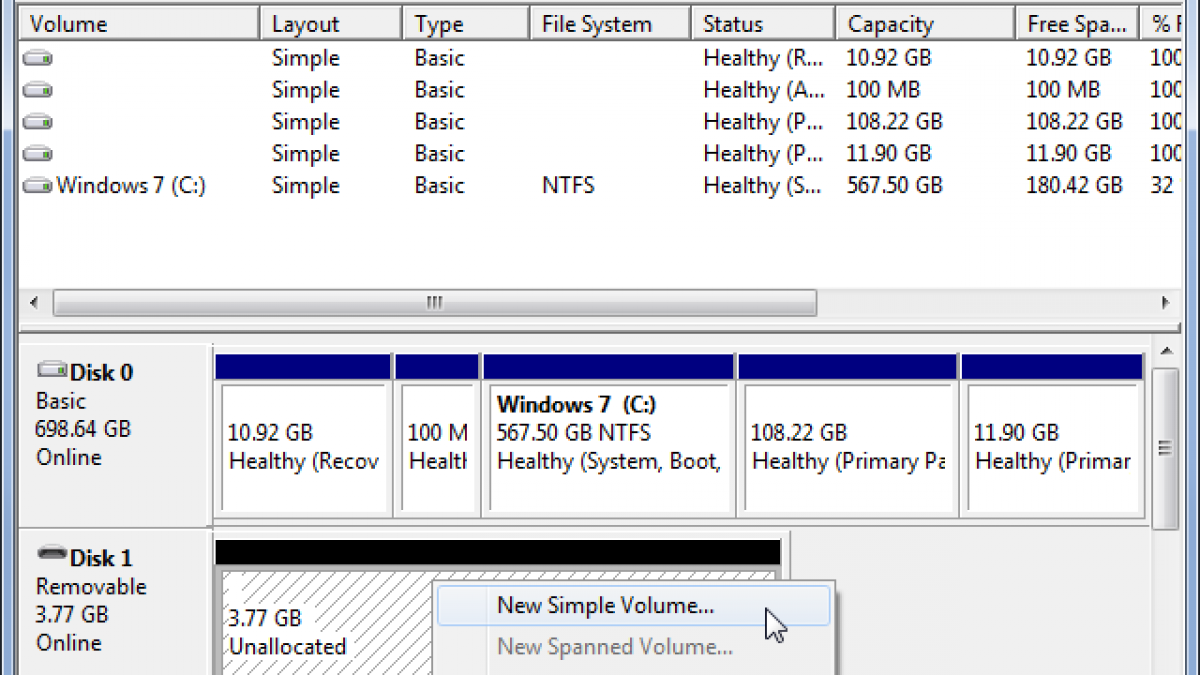Click the Disk 1 removable drive icon
This screenshot has width=1200, height=675.
click(x=51, y=555)
